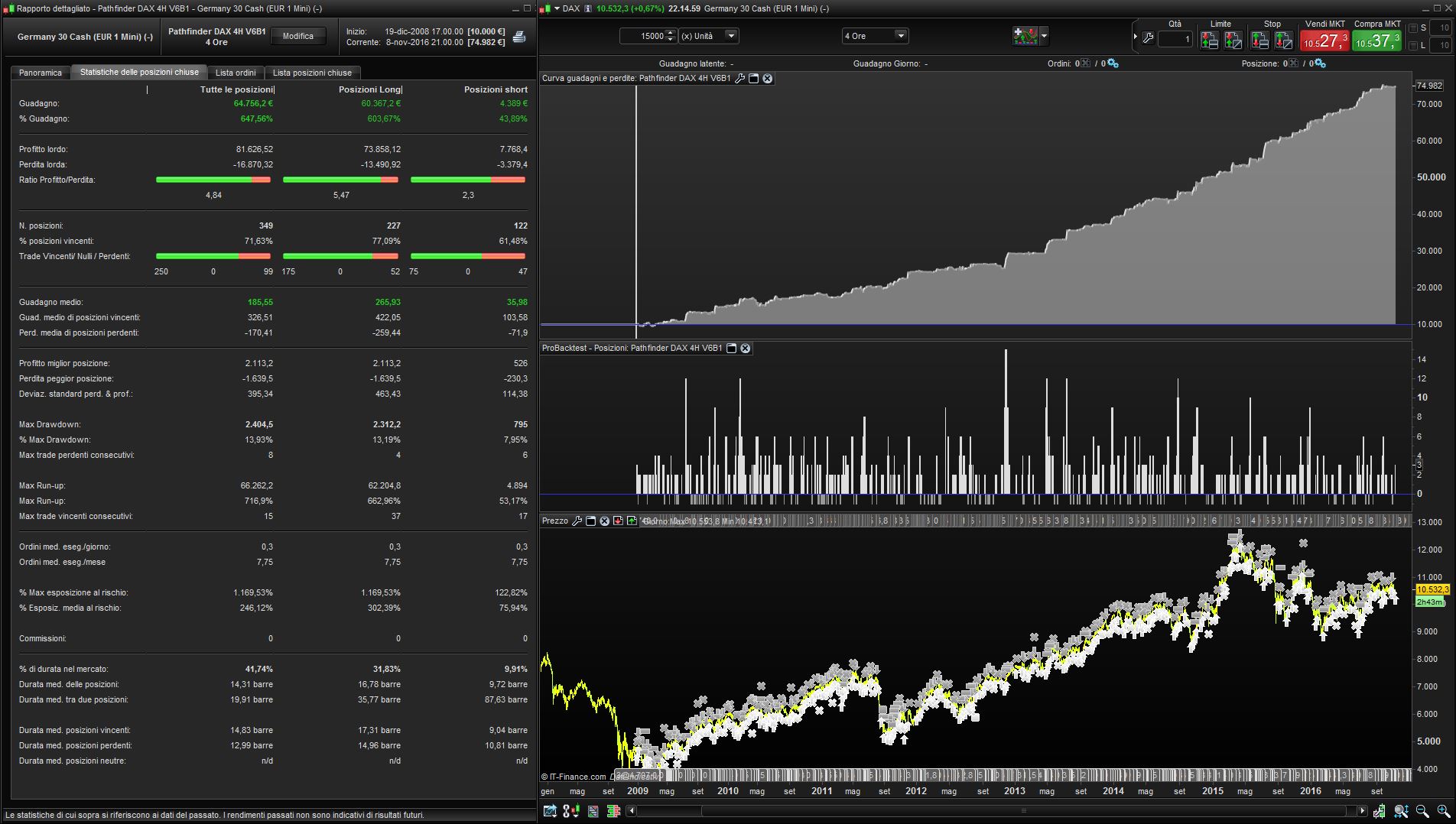
Task: Open the Lista posizioni chiuse tab
Action: (x=312, y=73)
